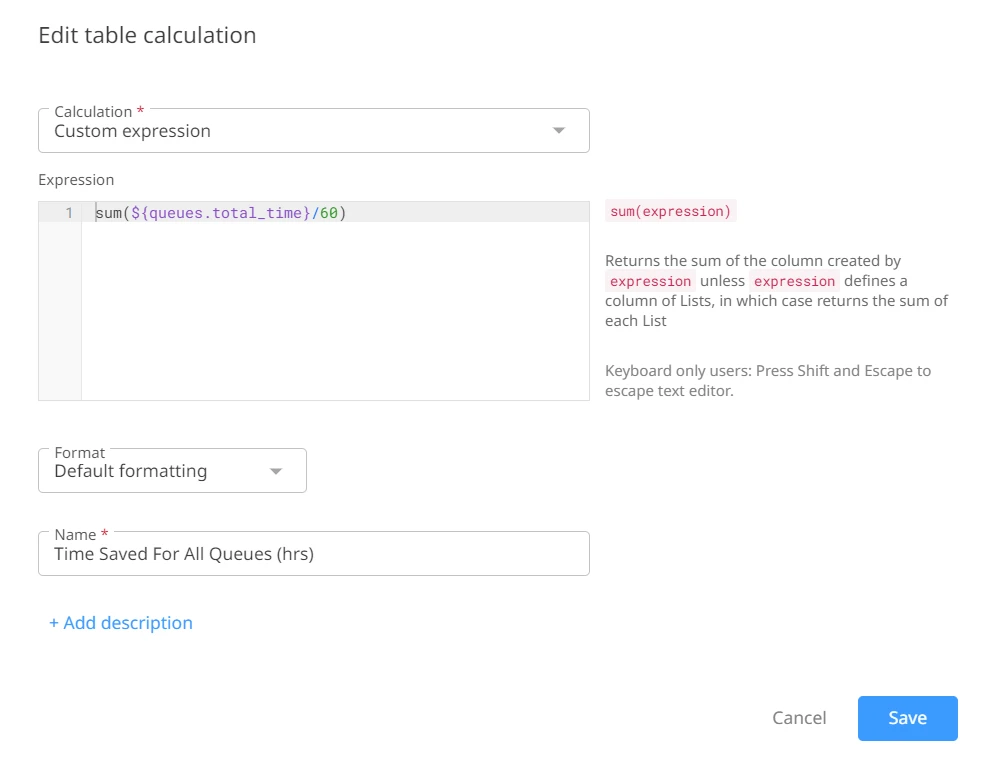This screenshot has height=762, width=996.
Task: Click the queues.total_time field reference
Action: click(x=220, y=213)
